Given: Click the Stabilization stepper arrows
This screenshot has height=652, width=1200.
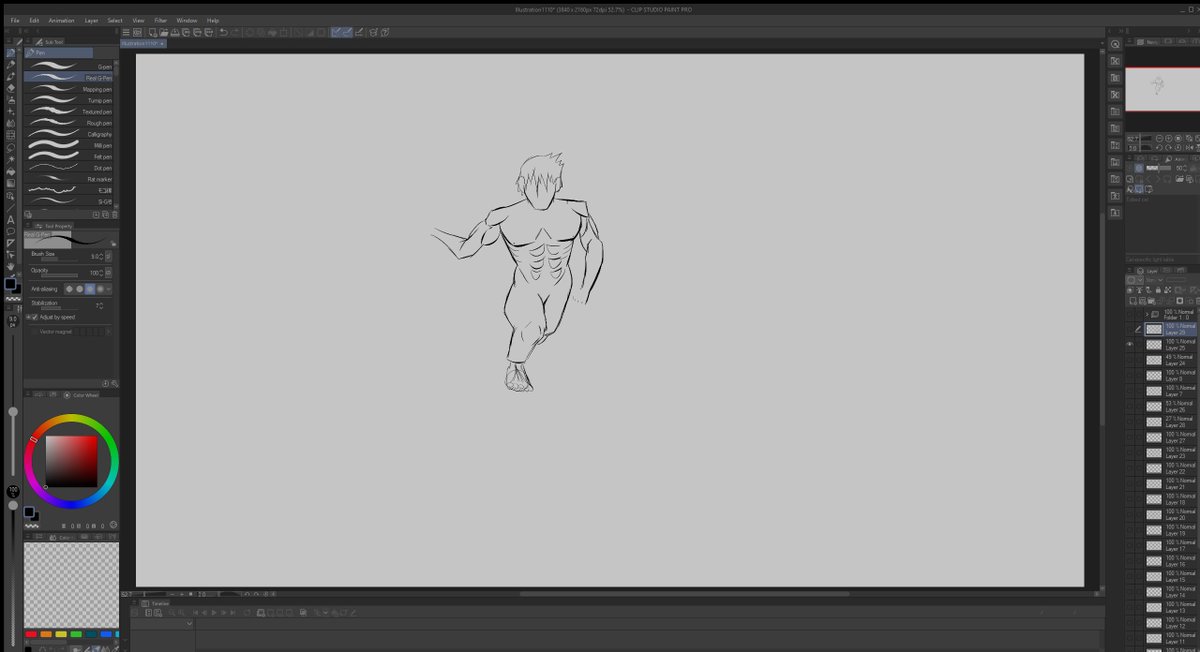Looking at the screenshot, I should (100, 304).
